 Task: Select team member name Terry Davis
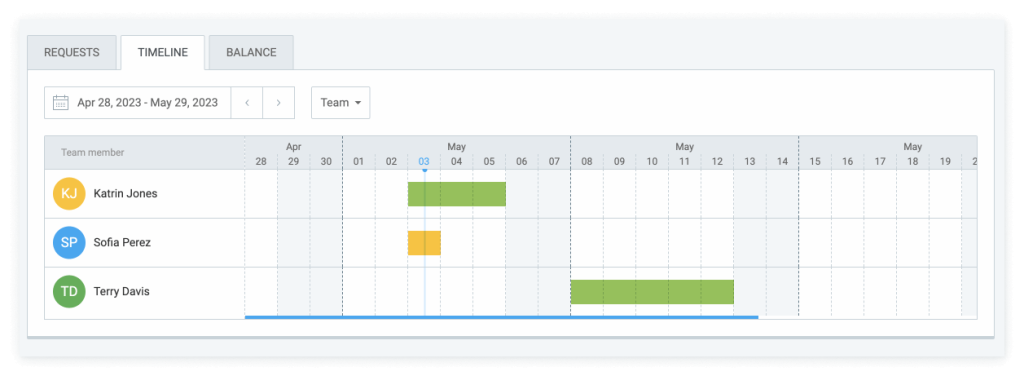pyautogui.click(x=121, y=292)
